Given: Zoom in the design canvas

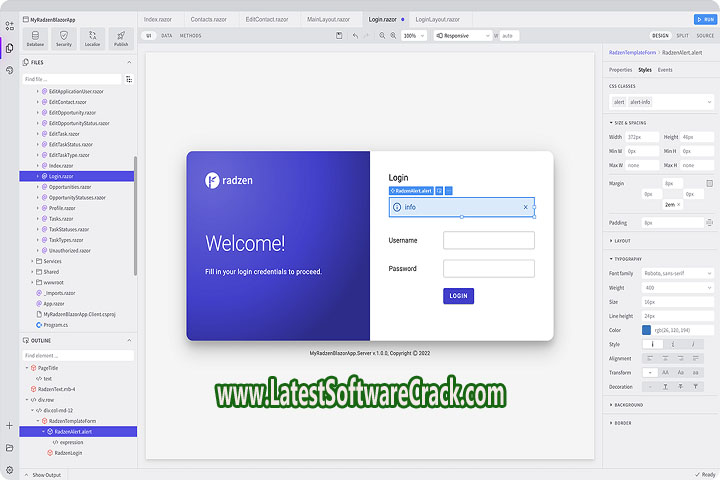Looking at the screenshot, I should (393, 35).
